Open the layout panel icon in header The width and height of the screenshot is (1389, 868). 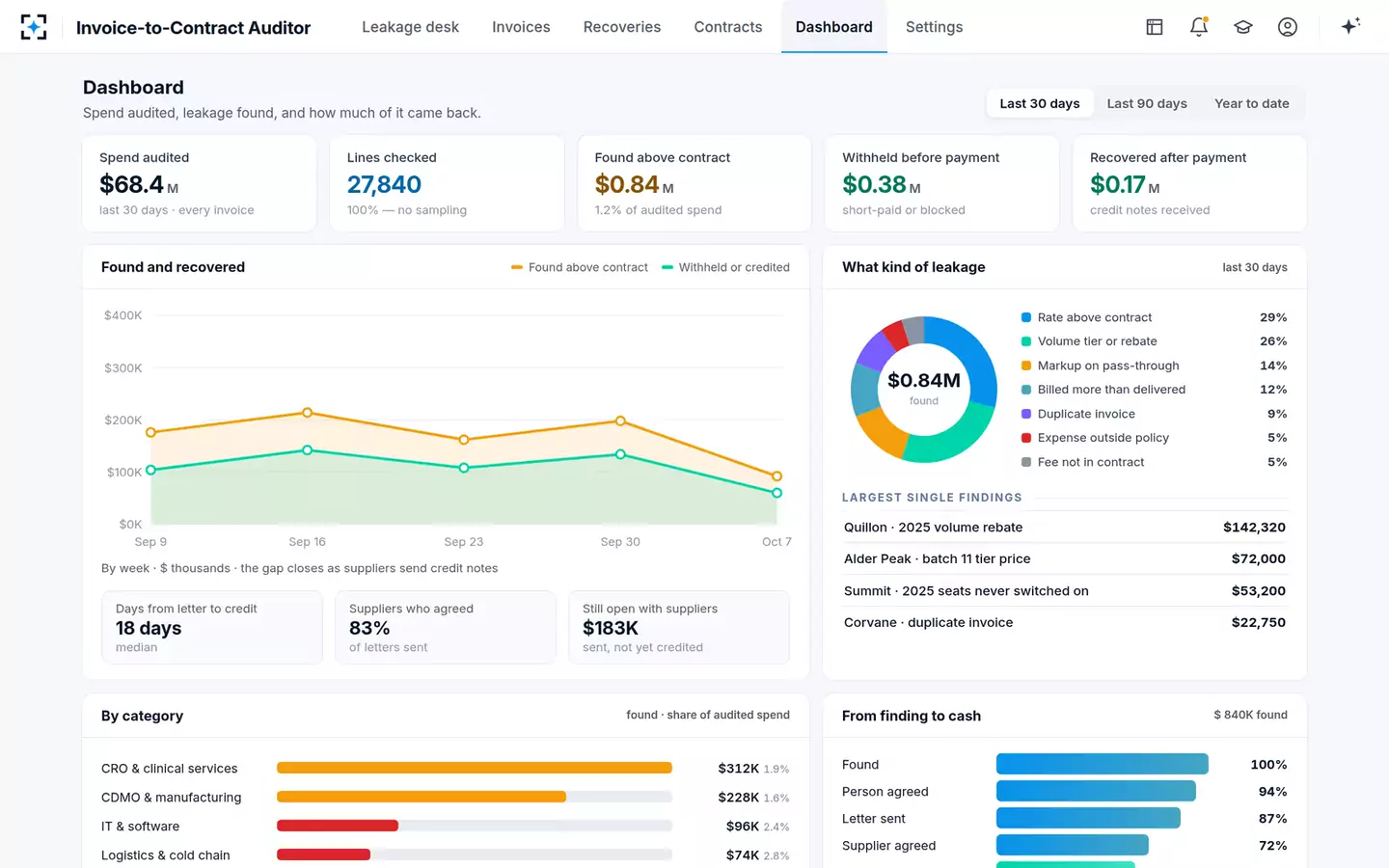[x=1155, y=27]
